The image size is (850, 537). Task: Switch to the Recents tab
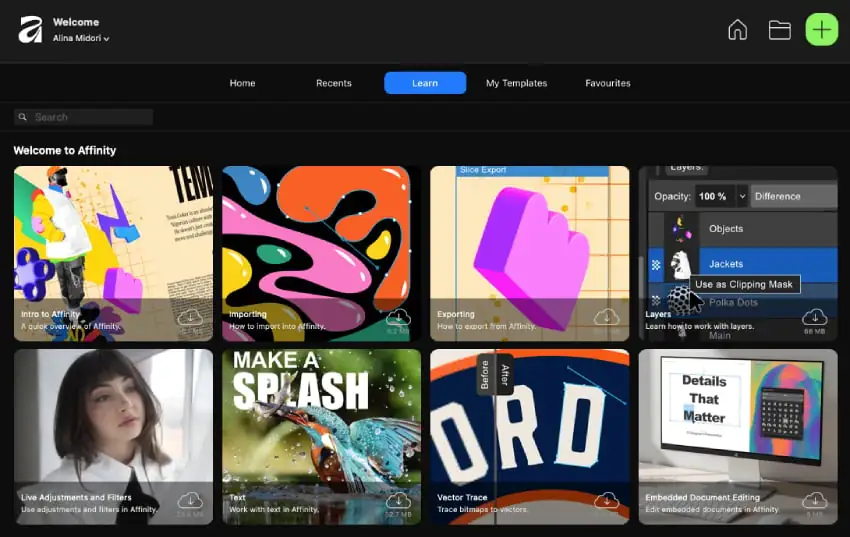pos(334,83)
